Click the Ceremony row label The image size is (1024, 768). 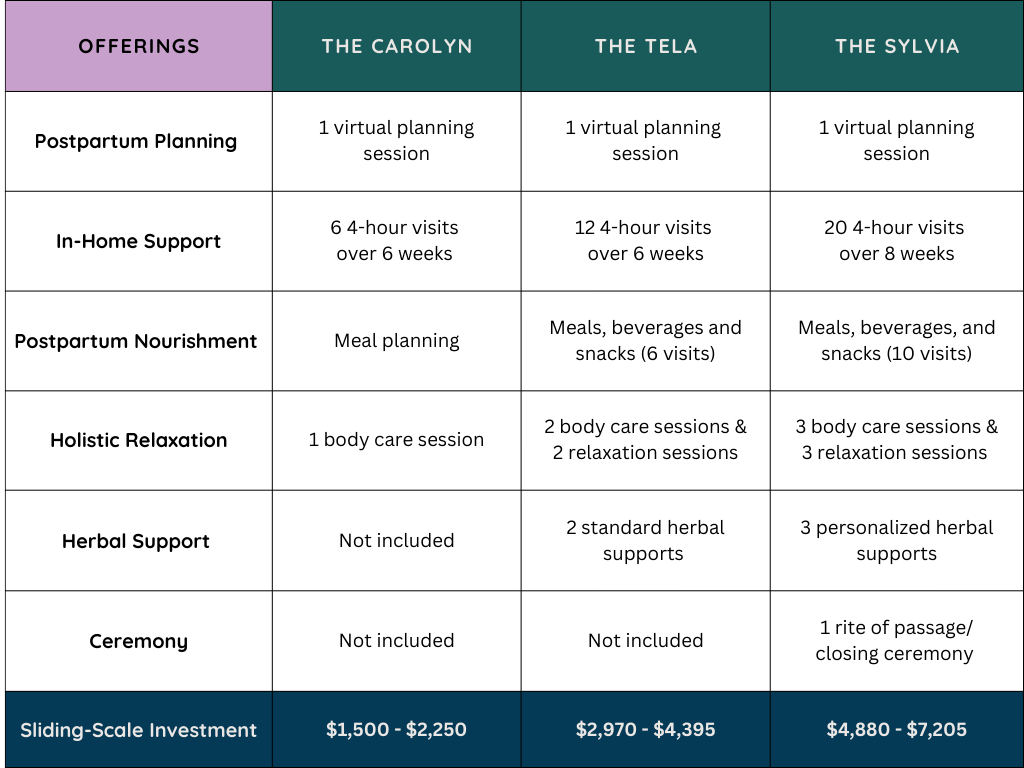pyautogui.click(x=138, y=641)
